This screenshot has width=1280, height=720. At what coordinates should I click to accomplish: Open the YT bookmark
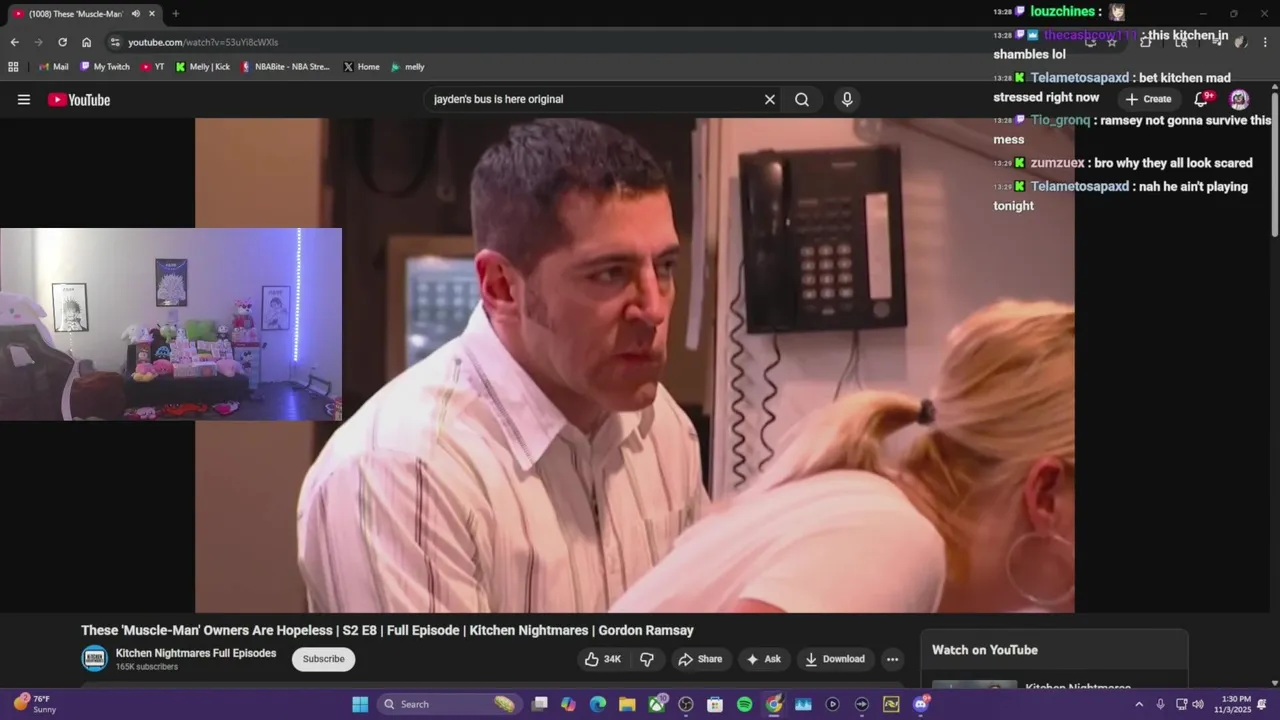[x=153, y=67]
